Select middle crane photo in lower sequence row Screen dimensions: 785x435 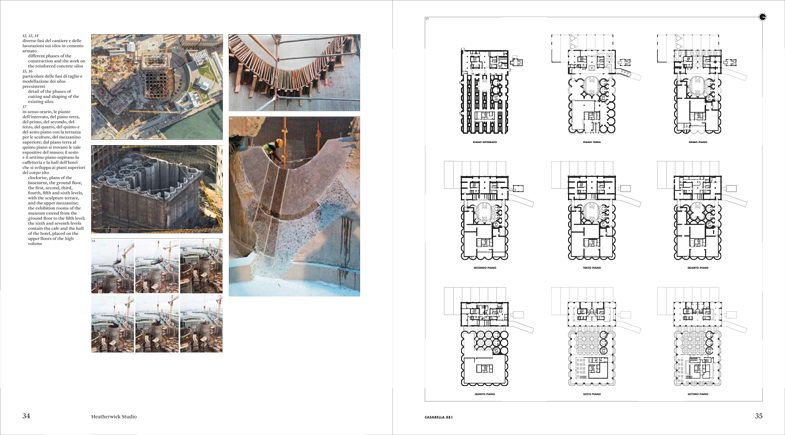click(157, 324)
